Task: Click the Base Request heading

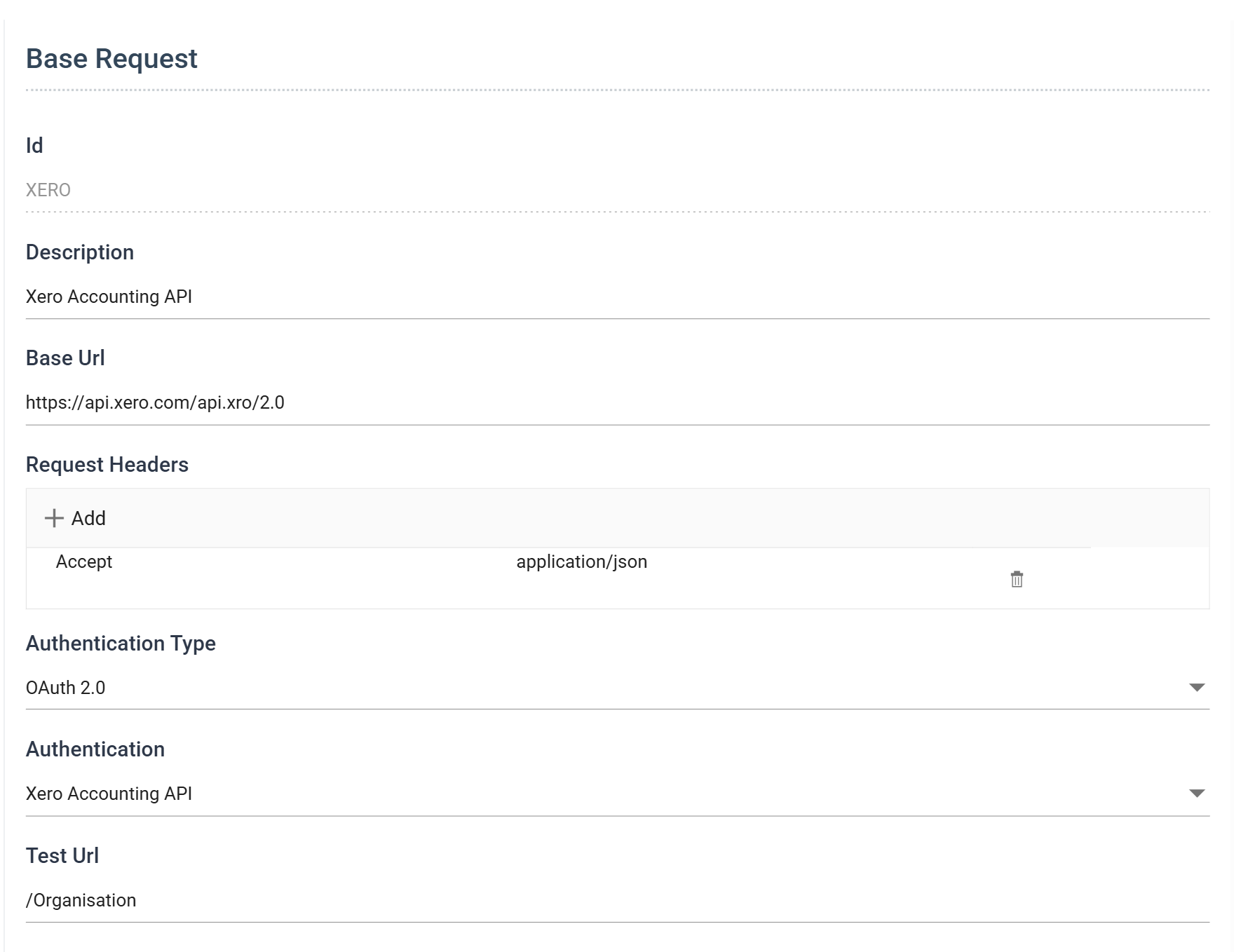Action: [x=111, y=59]
